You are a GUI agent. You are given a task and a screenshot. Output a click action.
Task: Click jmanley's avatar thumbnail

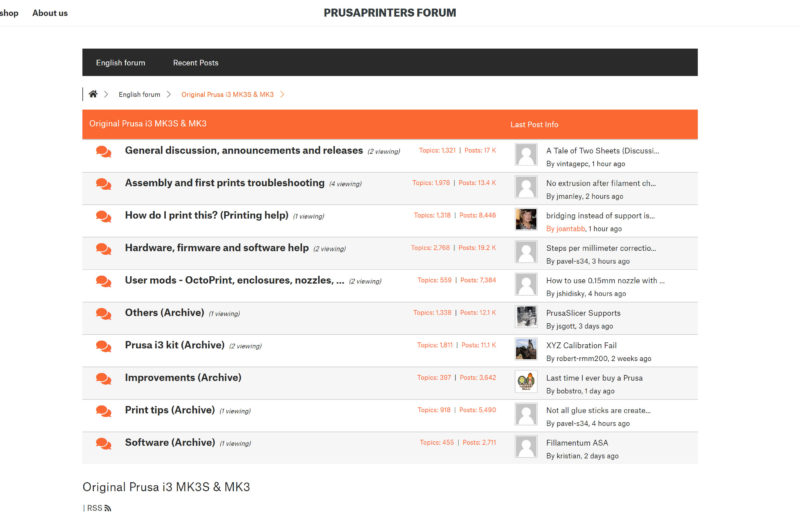(x=526, y=187)
